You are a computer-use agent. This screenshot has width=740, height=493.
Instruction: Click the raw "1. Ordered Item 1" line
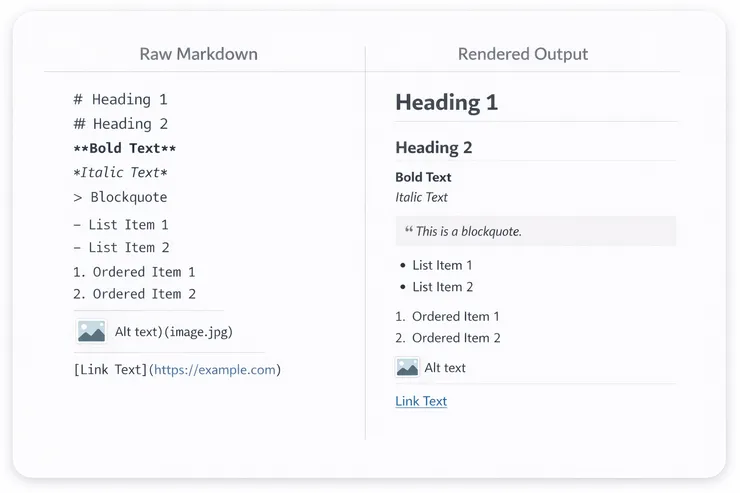coord(134,272)
